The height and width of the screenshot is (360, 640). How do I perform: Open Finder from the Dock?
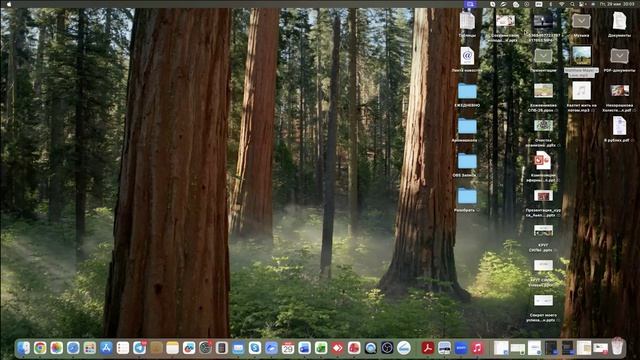pyautogui.click(x=23, y=348)
